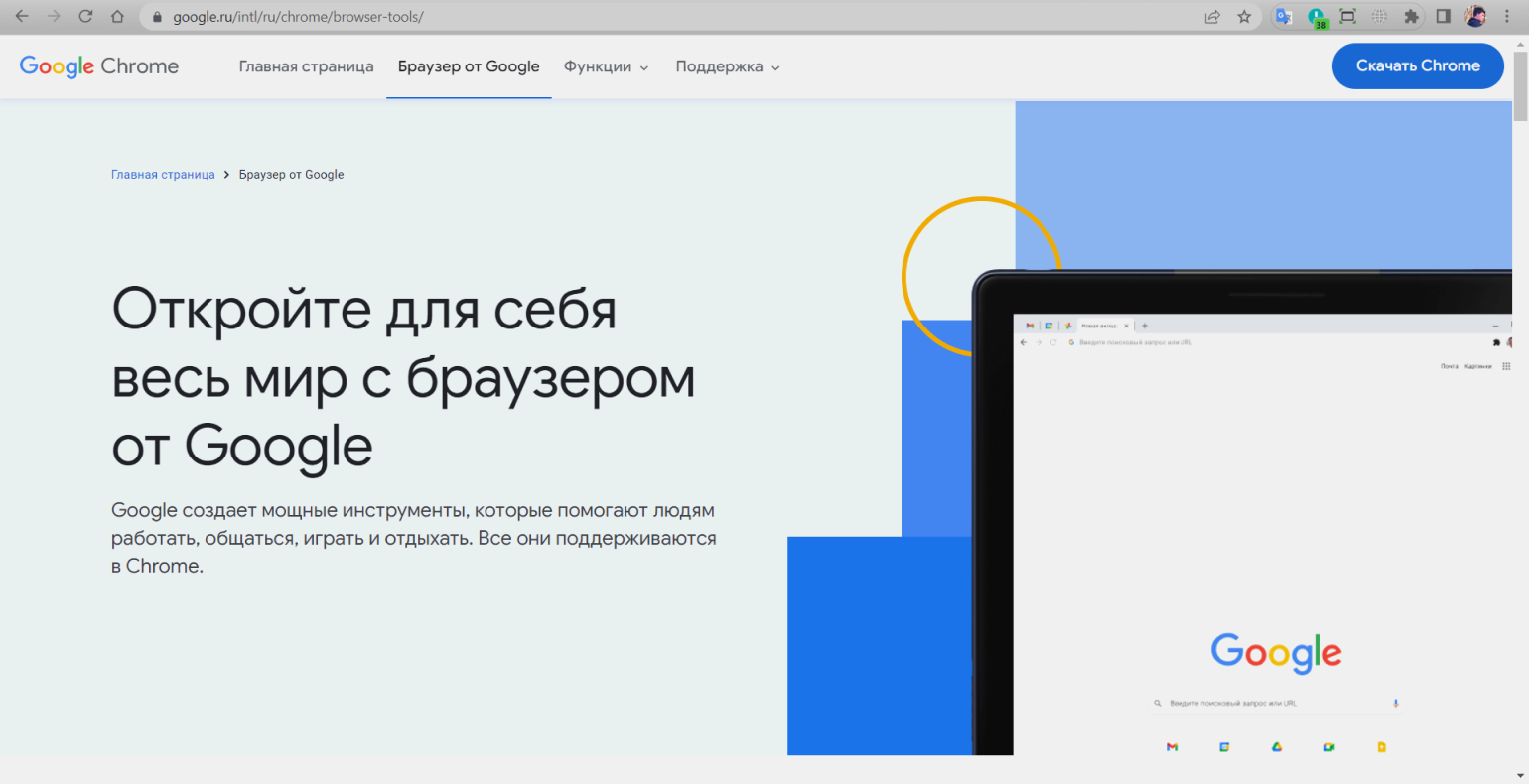Click the paragraph starting Google создает мощные
Image resolution: width=1529 pixels, height=784 pixels.
pyautogui.click(x=413, y=538)
